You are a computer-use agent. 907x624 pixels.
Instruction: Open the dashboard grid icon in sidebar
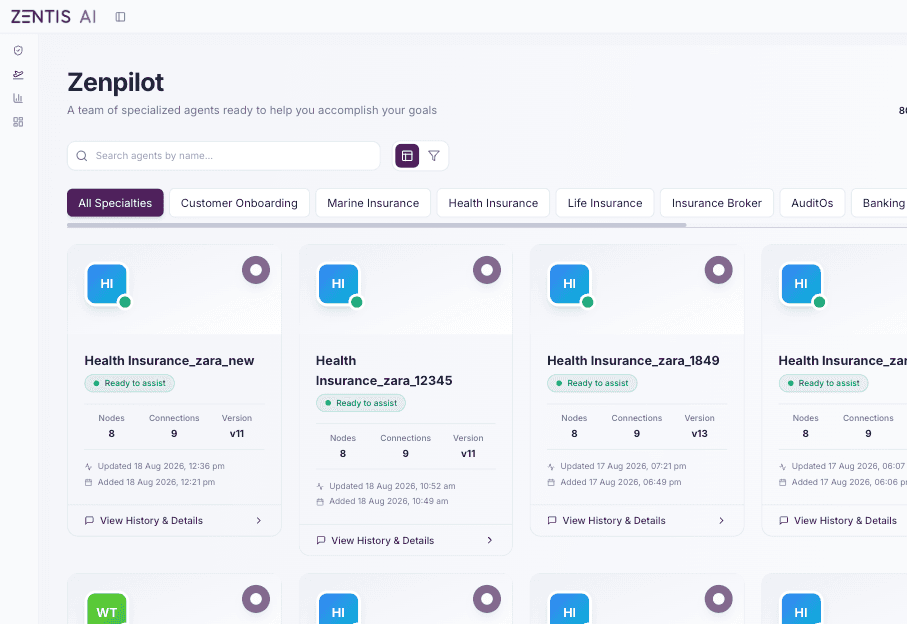[18, 122]
